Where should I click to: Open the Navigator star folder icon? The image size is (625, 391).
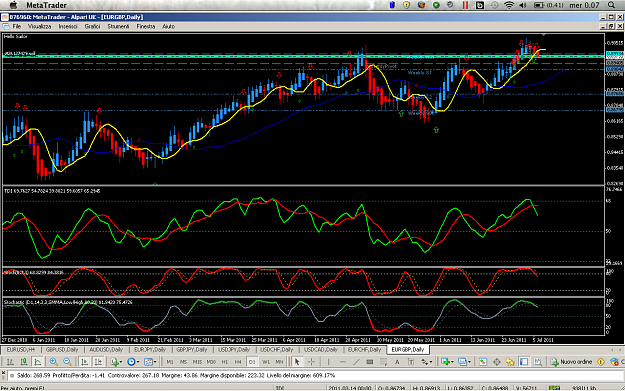point(510,362)
